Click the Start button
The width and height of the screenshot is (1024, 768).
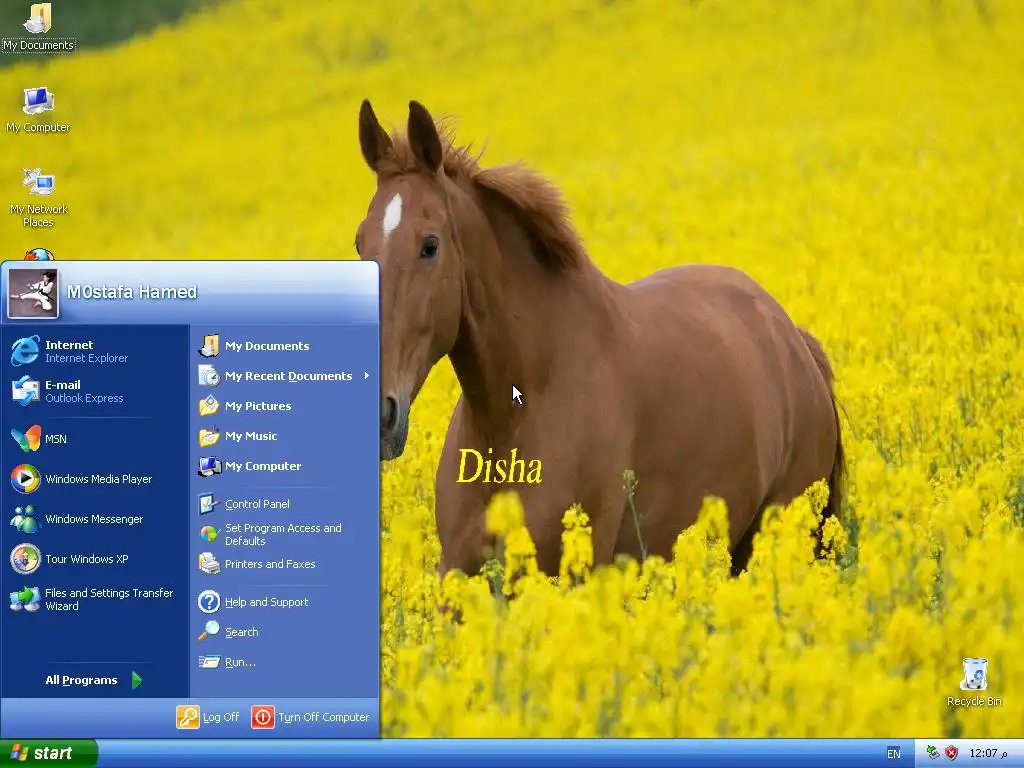[48, 753]
